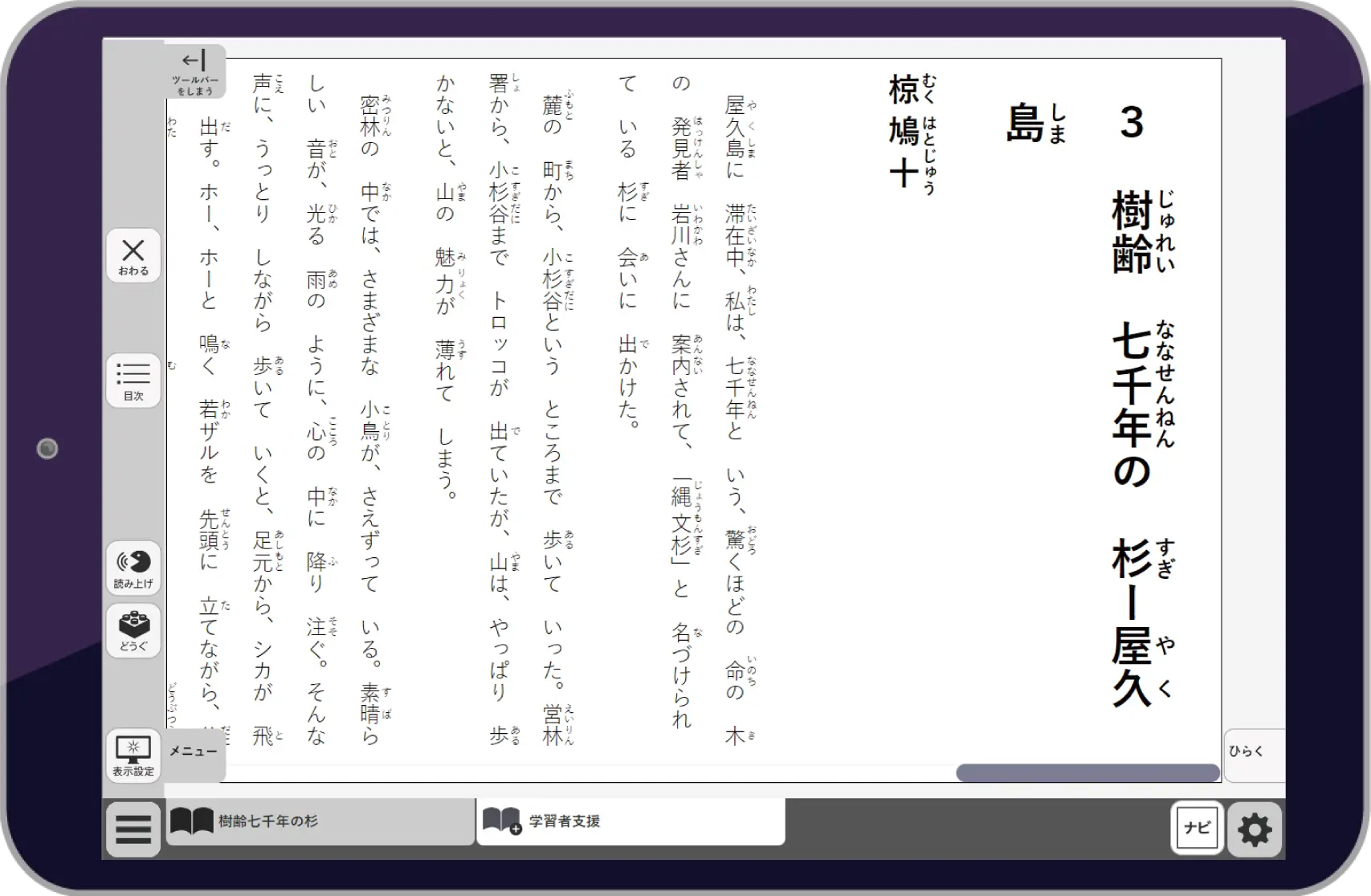Click the book-plus icon on 学習者支援 tab

[503, 821]
